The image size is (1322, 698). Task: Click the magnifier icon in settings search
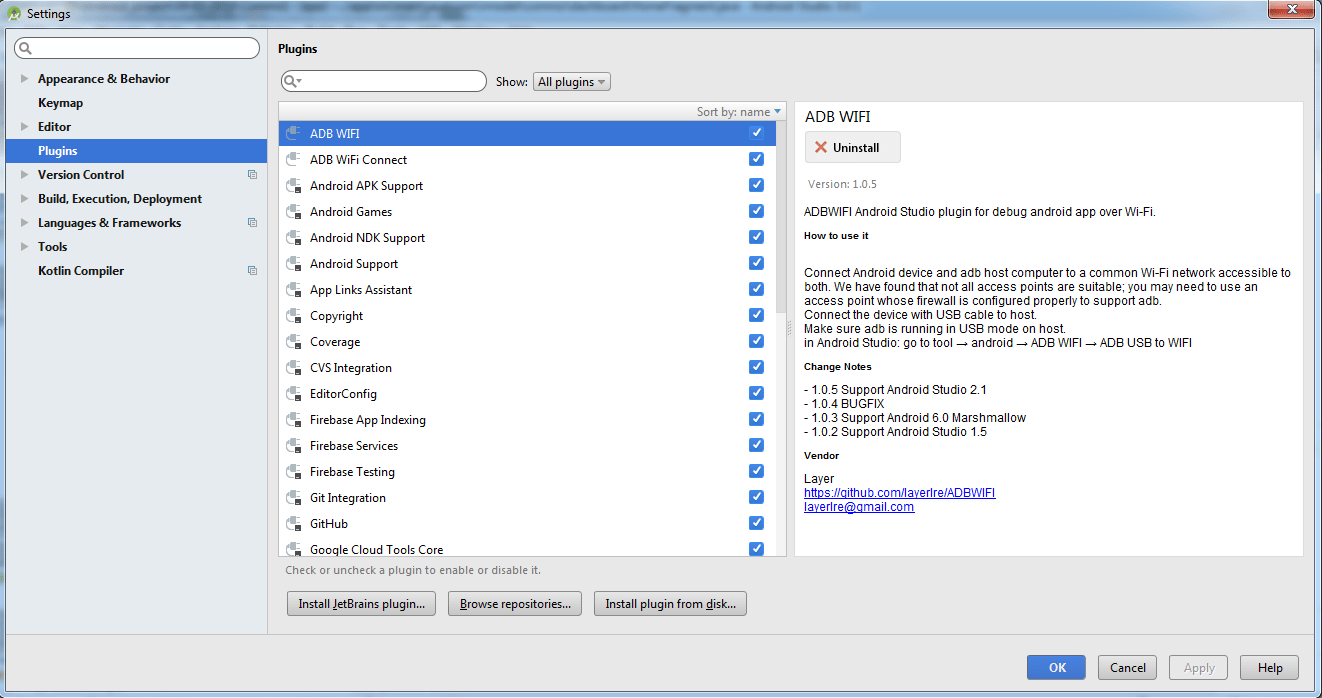tap(25, 49)
